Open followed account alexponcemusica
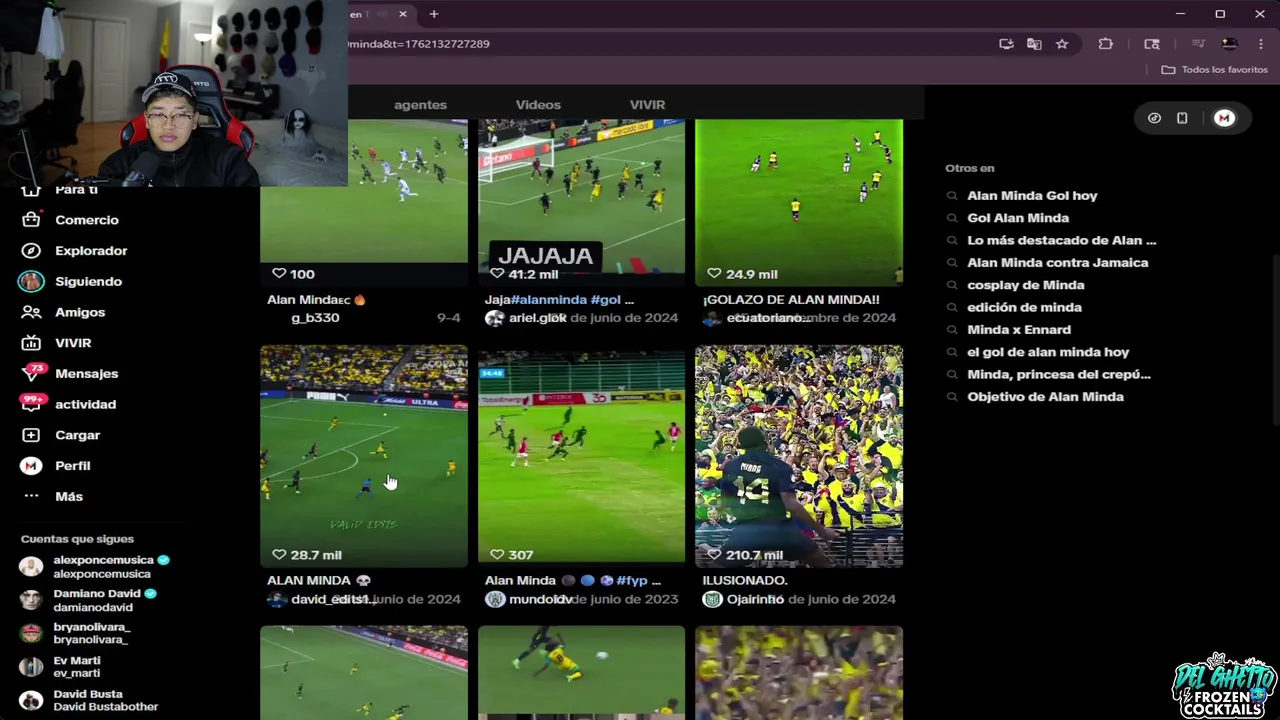Viewport: 1280px width, 720px height. point(95,567)
